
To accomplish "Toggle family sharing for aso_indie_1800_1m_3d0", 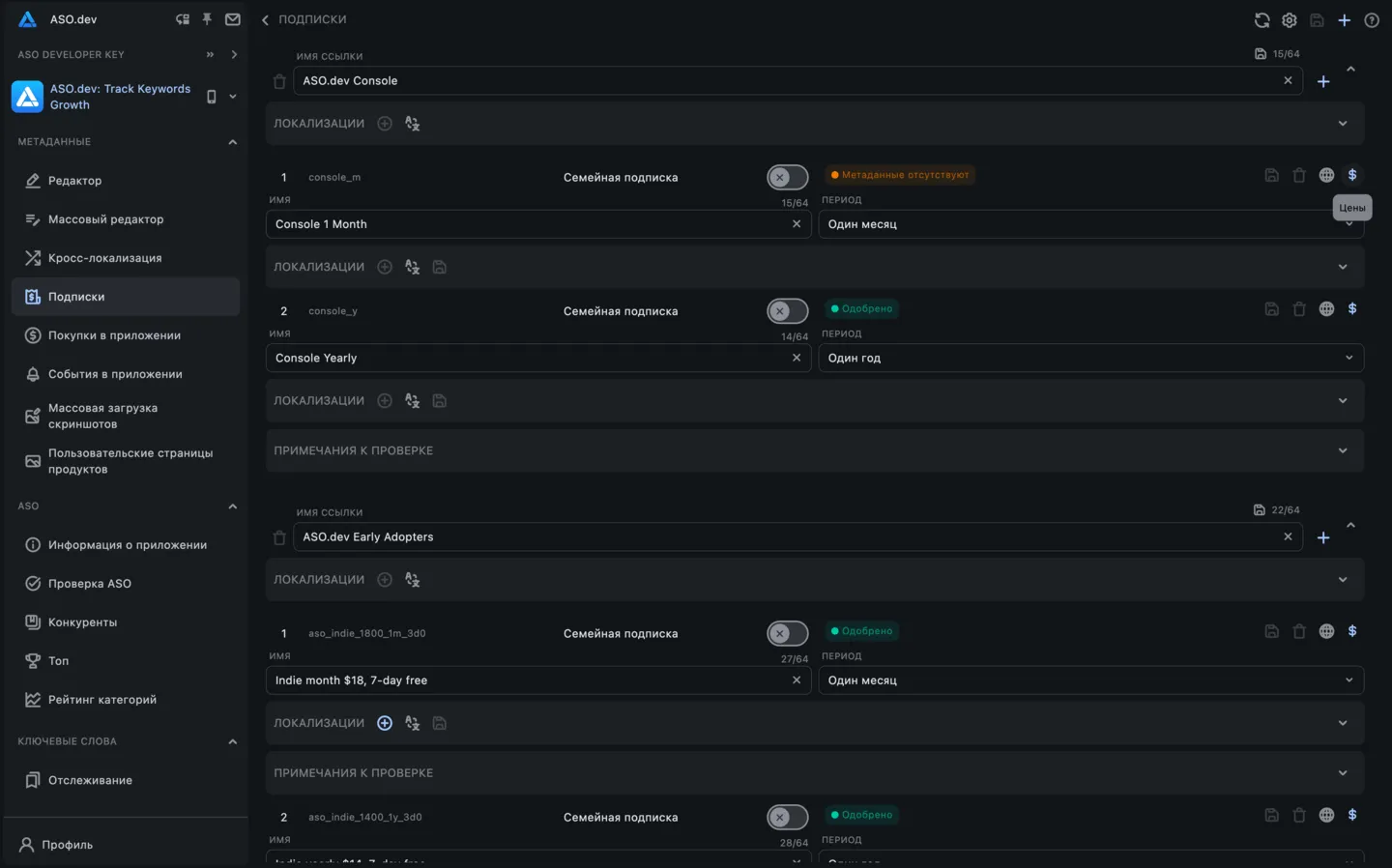I will coord(787,634).
